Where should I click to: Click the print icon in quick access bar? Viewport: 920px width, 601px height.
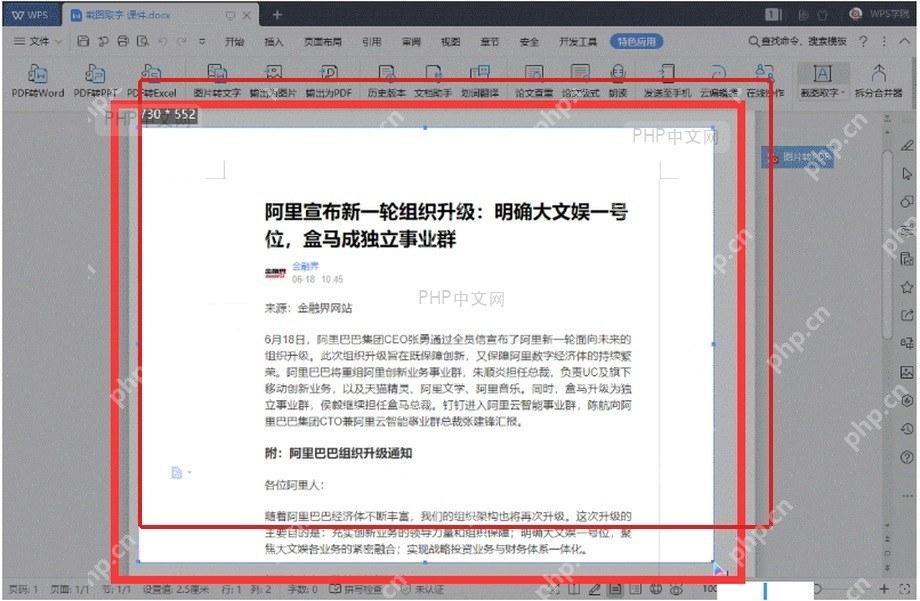coord(123,41)
